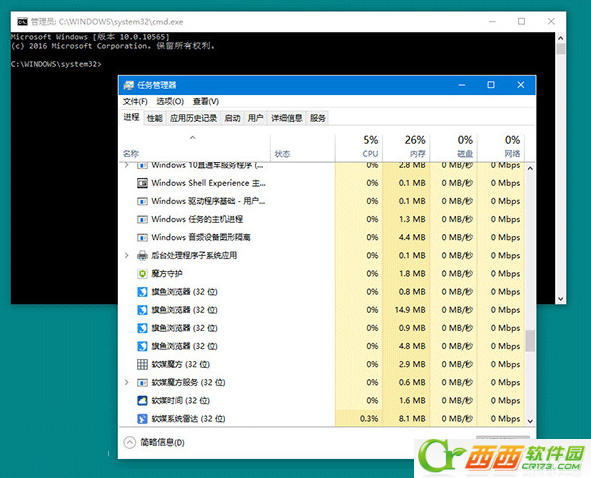Click cmd window scroll down arrow
The image size is (591, 478).
(560, 299)
